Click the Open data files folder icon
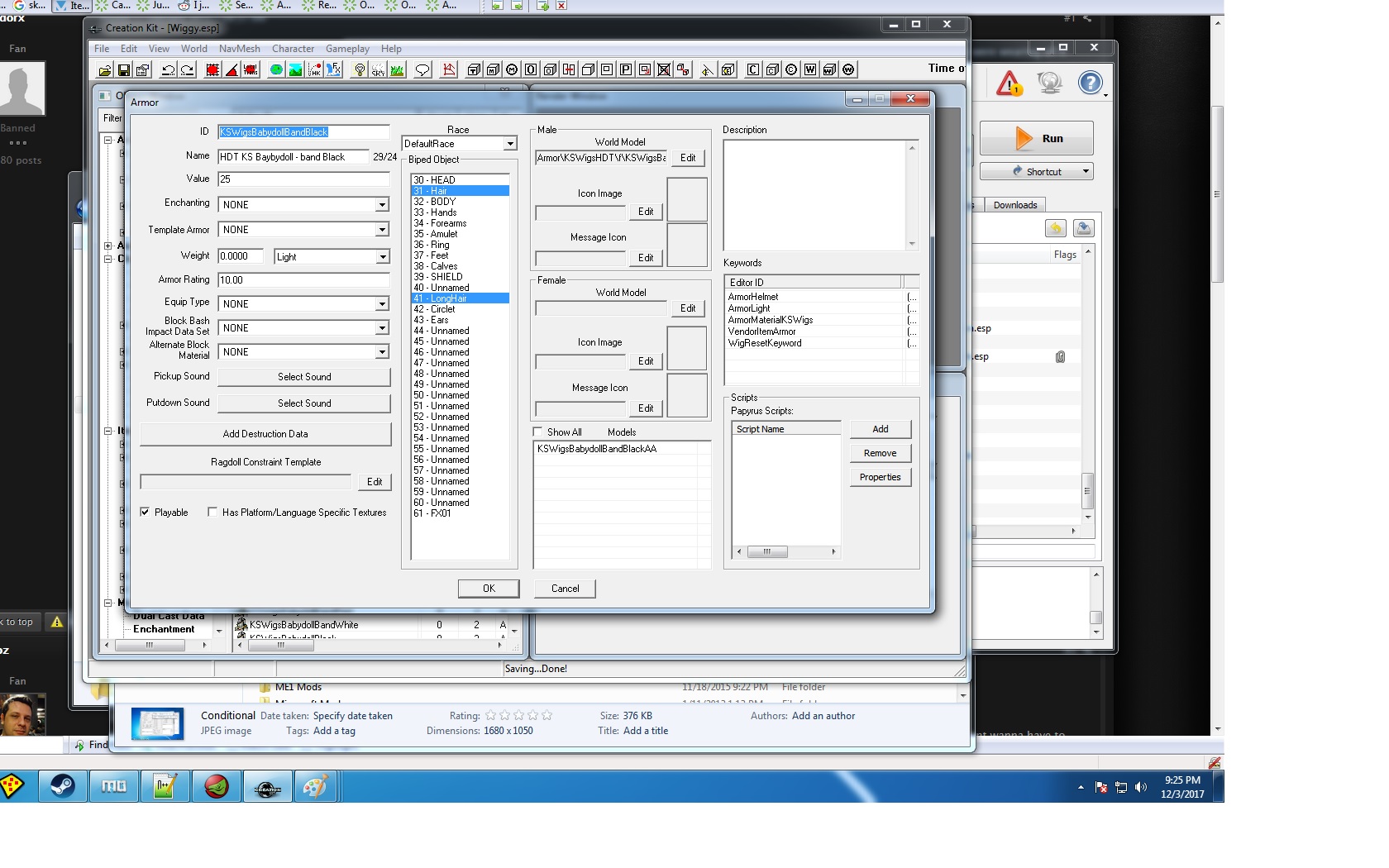This screenshot has height=868, width=1389. (x=105, y=70)
